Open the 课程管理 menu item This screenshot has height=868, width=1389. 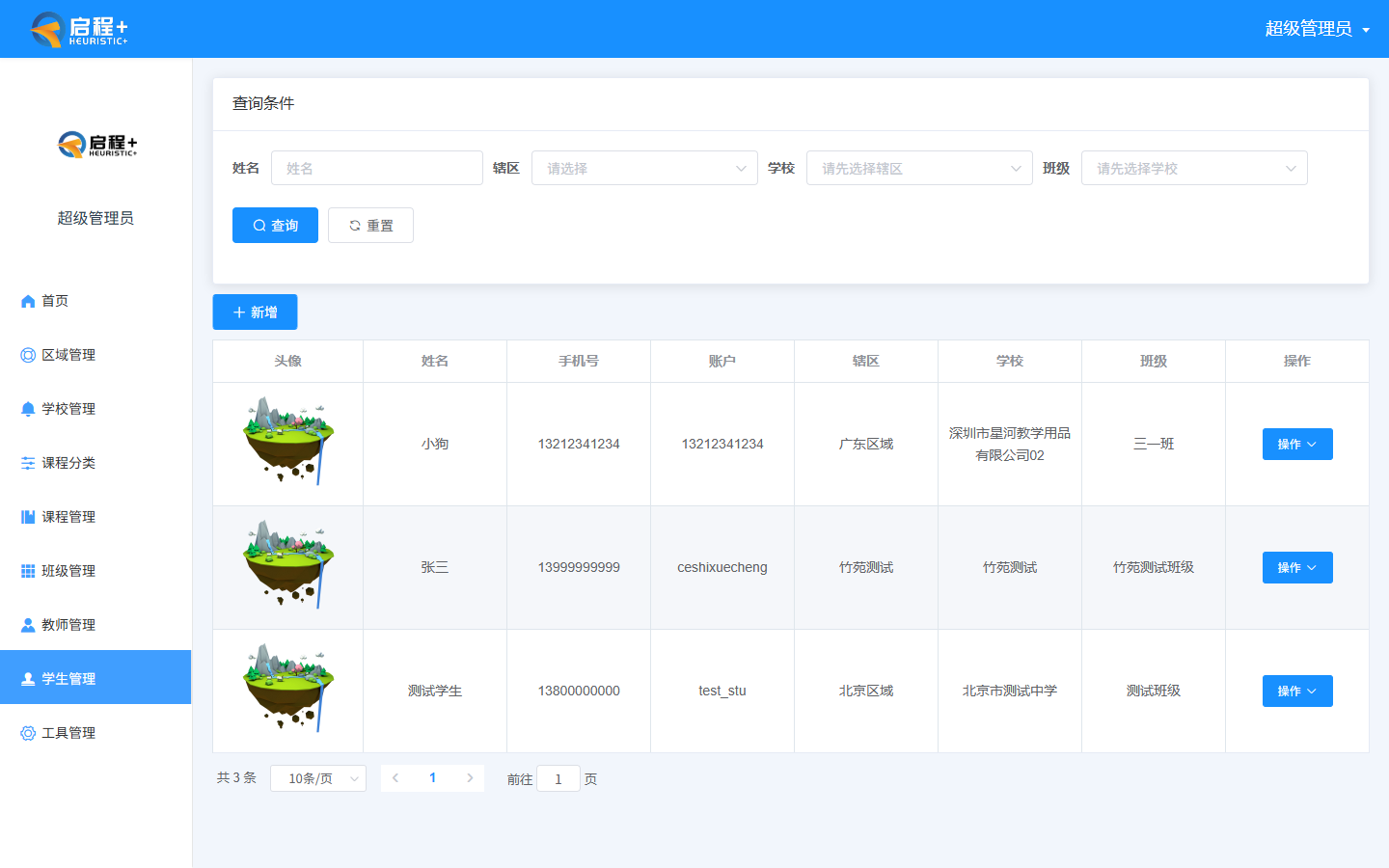(95, 517)
